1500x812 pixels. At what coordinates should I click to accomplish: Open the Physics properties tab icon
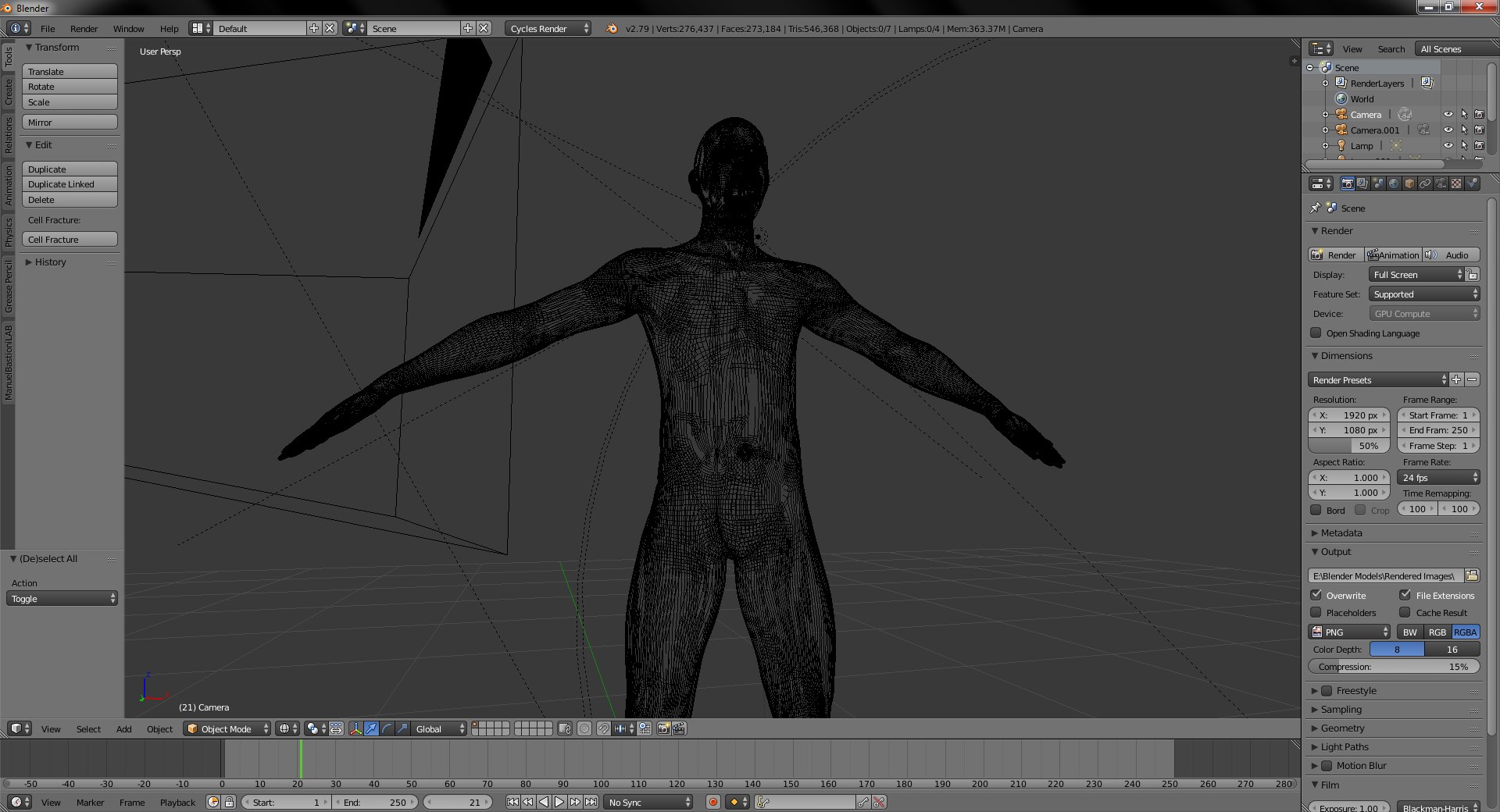point(1472,183)
